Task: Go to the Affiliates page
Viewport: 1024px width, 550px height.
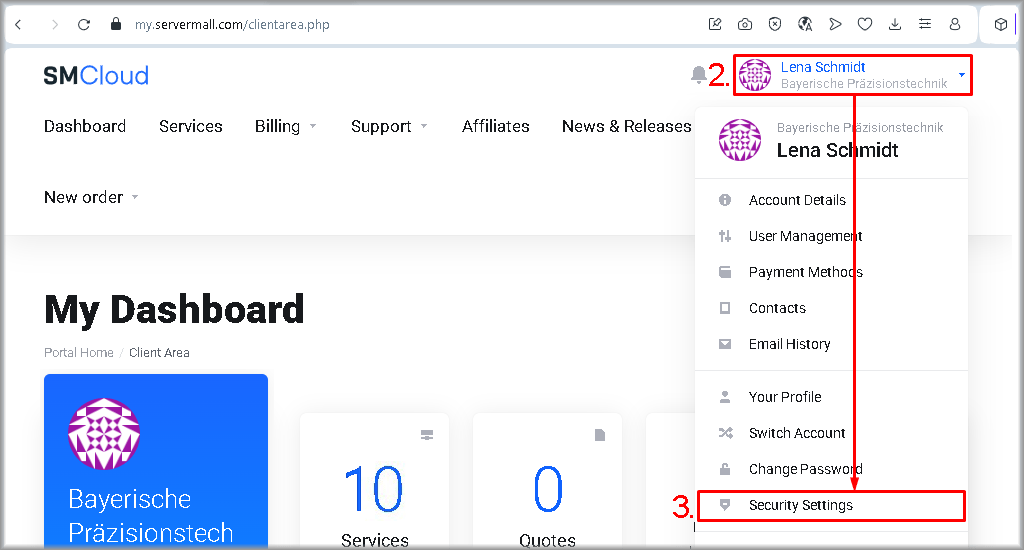Action: [495, 126]
